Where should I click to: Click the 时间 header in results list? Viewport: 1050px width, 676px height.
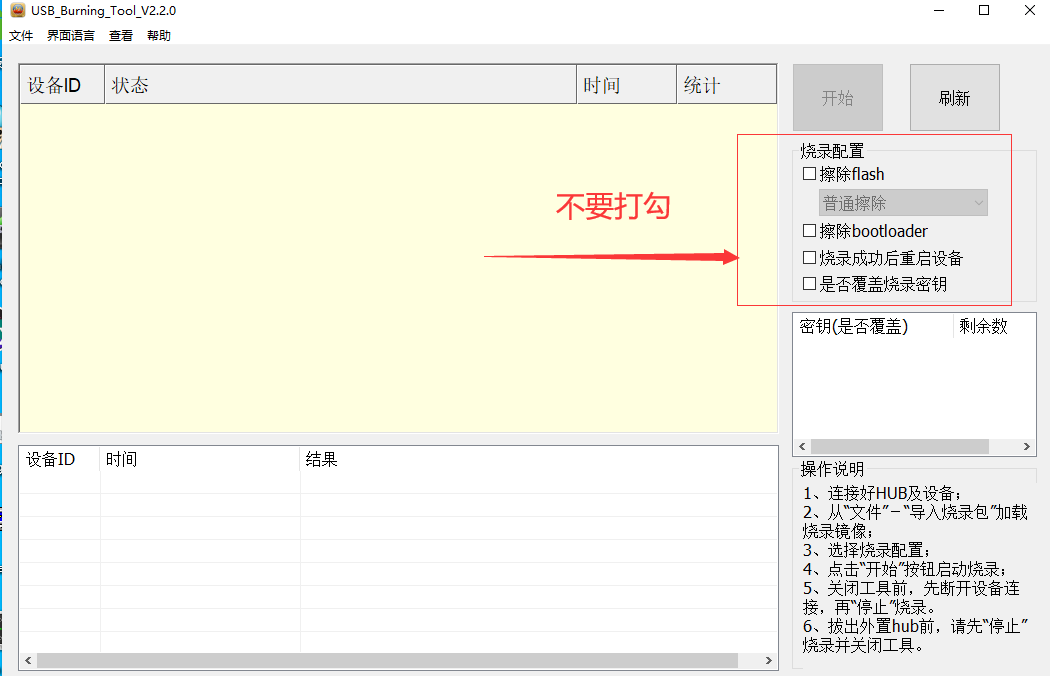tap(200, 460)
